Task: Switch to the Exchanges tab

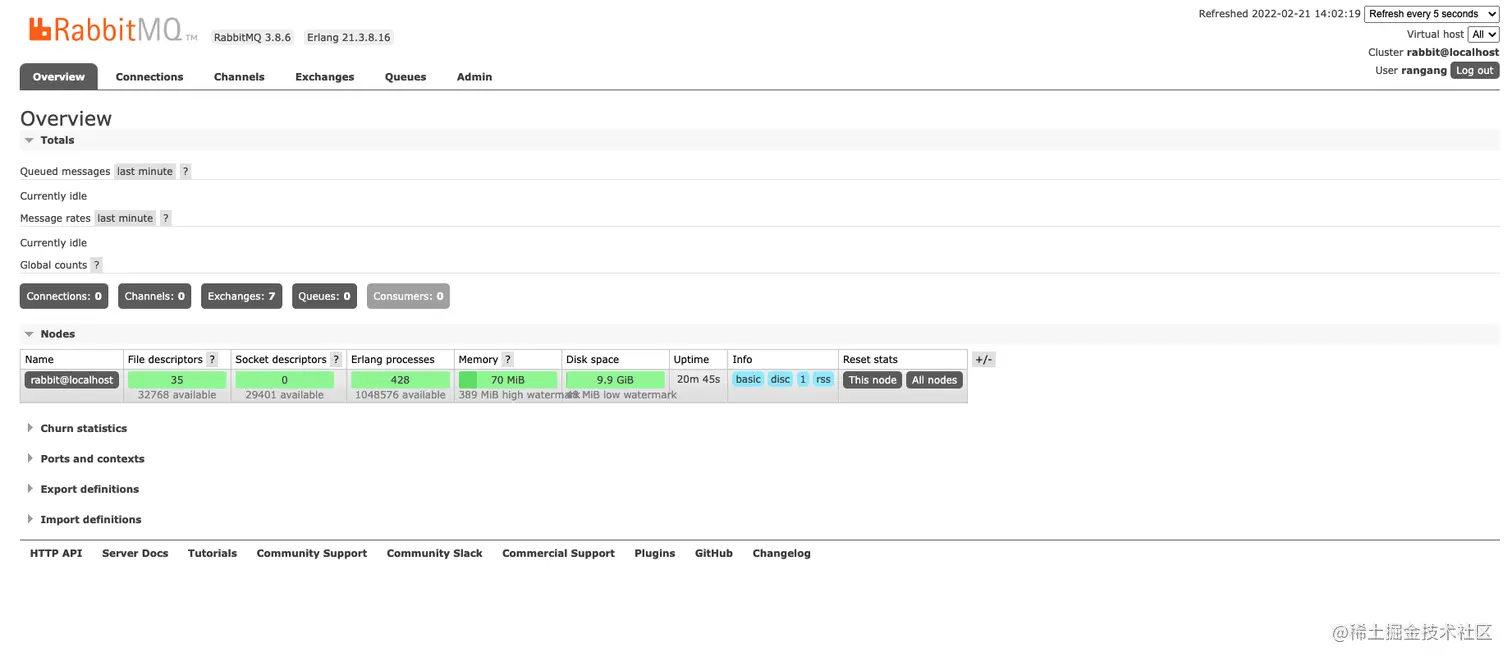Action: pos(325,77)
